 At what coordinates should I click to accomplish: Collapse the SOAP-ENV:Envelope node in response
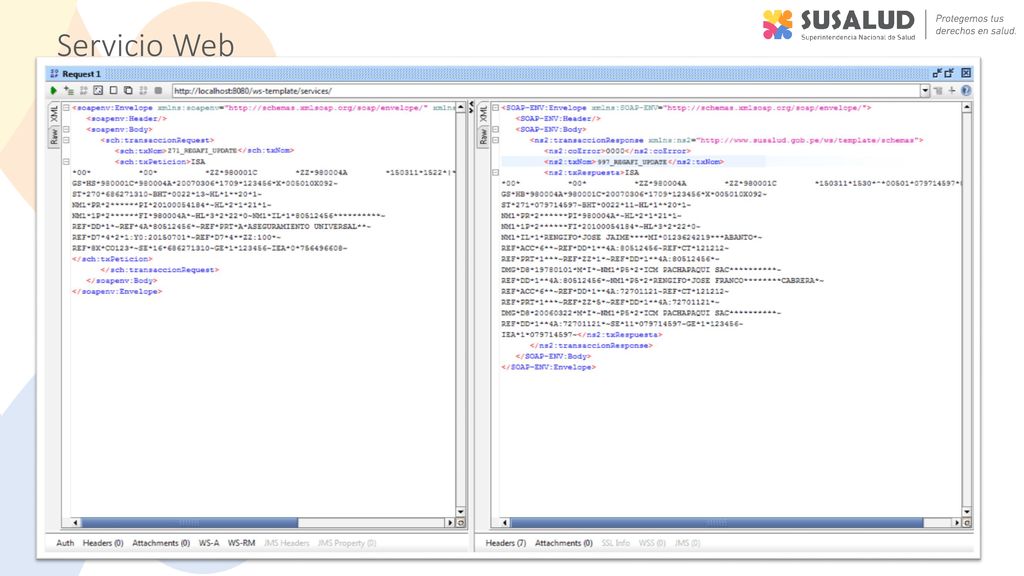tap(496, 108)
